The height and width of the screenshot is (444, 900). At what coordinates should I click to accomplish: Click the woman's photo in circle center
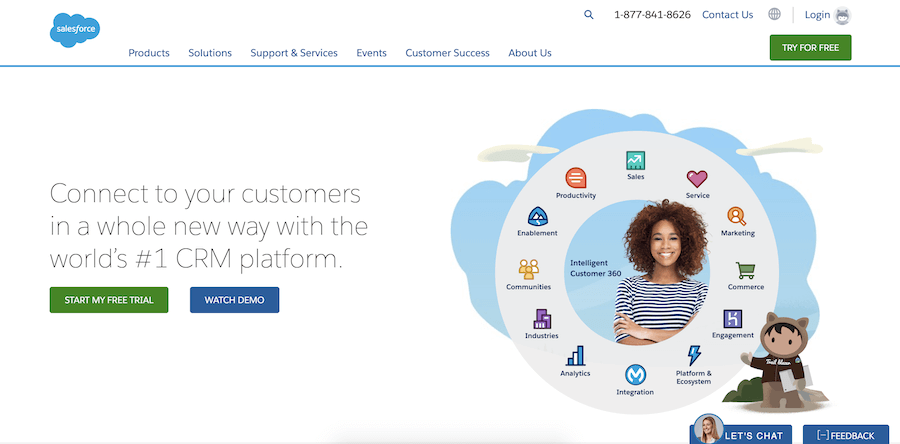point(661,272)
